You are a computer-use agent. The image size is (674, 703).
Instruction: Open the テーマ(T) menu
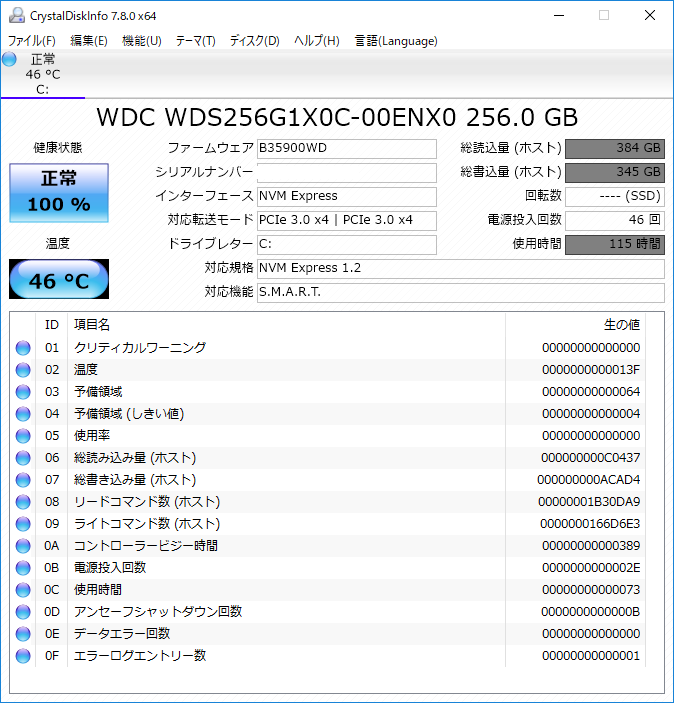point(196,41)
